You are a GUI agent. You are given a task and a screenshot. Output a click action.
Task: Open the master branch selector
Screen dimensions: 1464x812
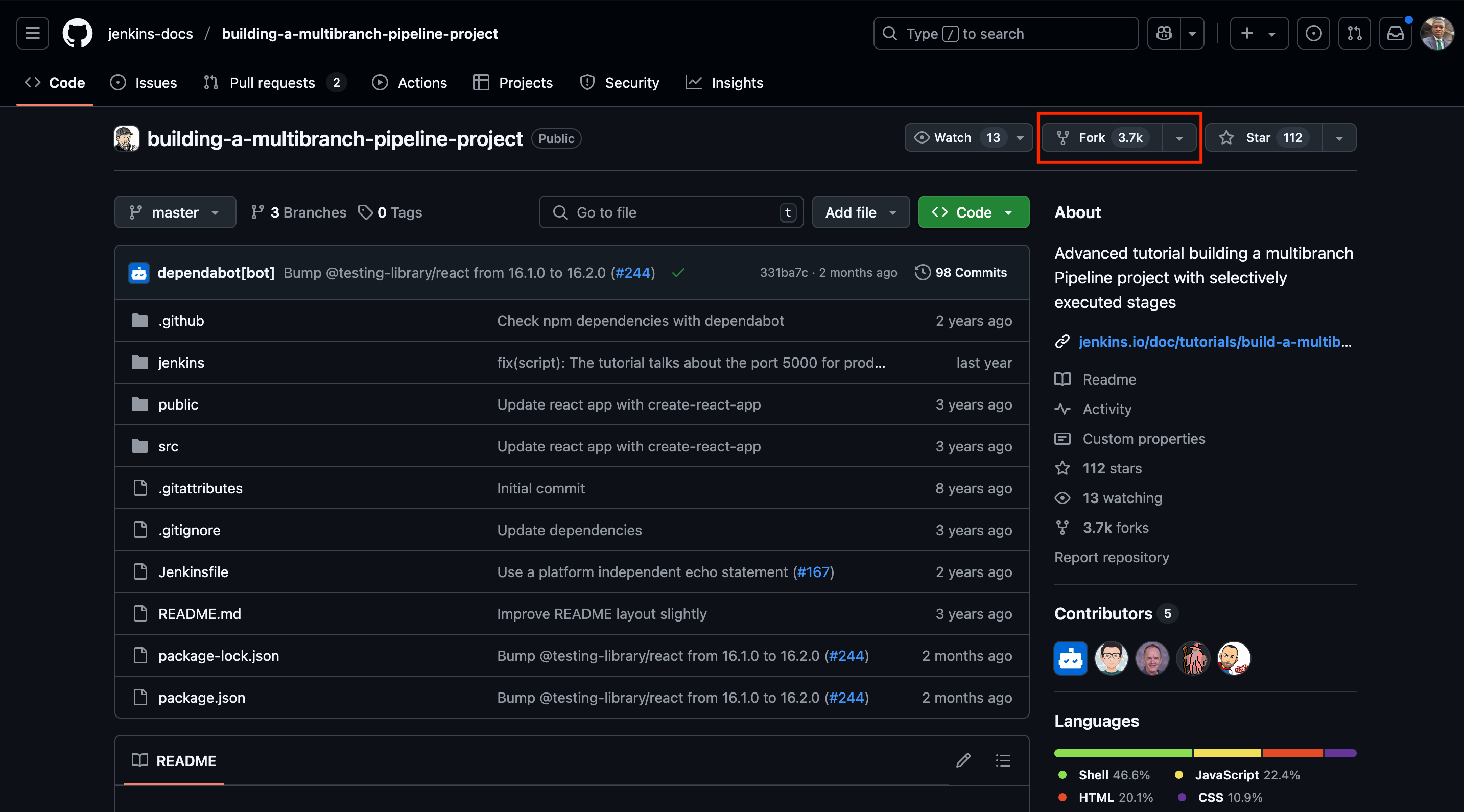[175, 212]
